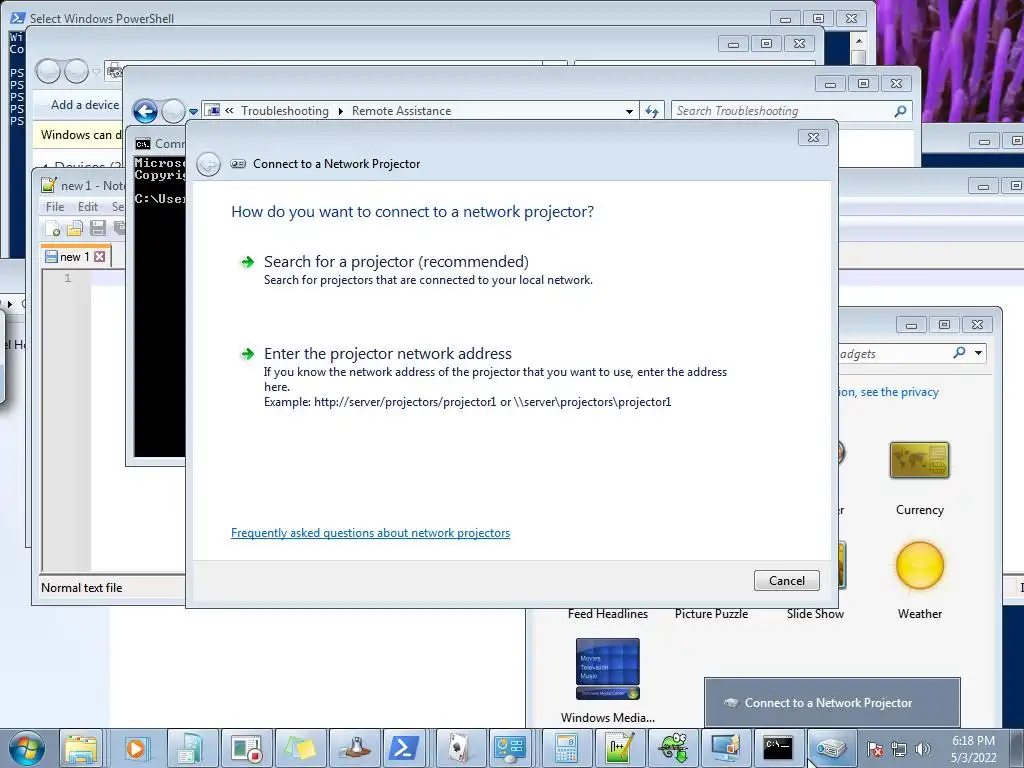Cancel the network projector wizard
1024x768 pixels.
point(786,581)
